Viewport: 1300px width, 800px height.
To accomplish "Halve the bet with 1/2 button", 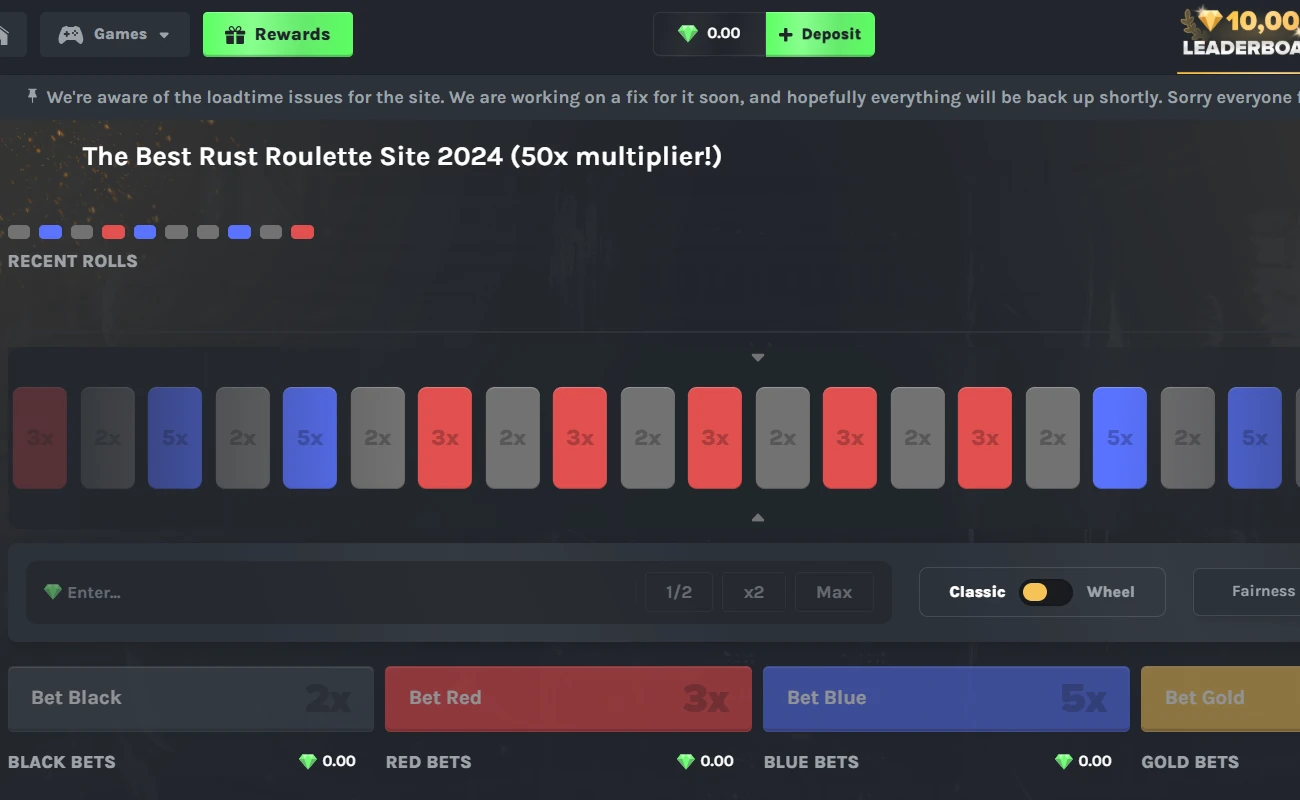I will [x=679, y=592].
